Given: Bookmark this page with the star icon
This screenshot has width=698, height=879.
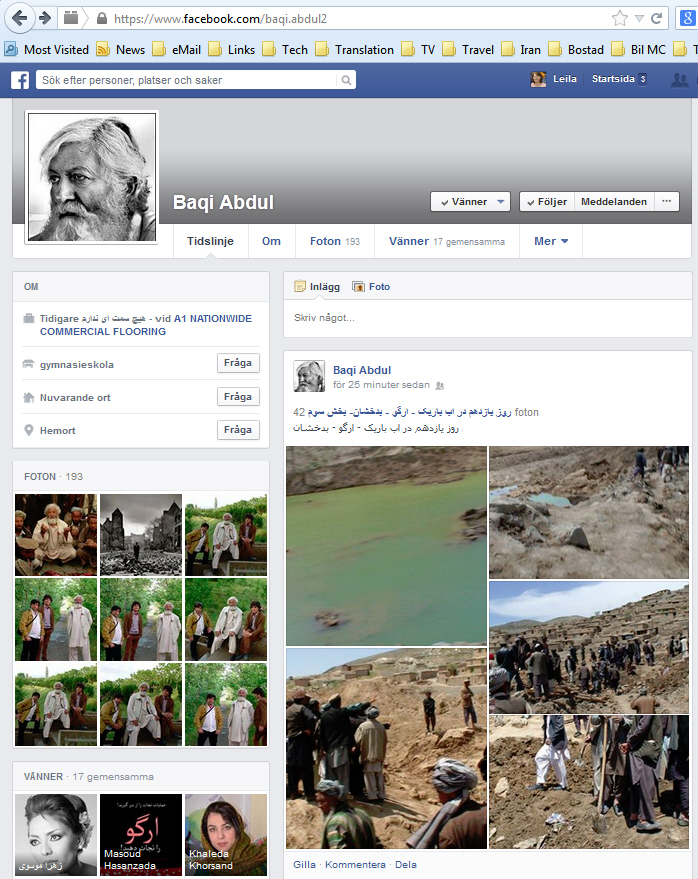Looking at the screenshot, I should pyautogui.click(x=619, y=18).
